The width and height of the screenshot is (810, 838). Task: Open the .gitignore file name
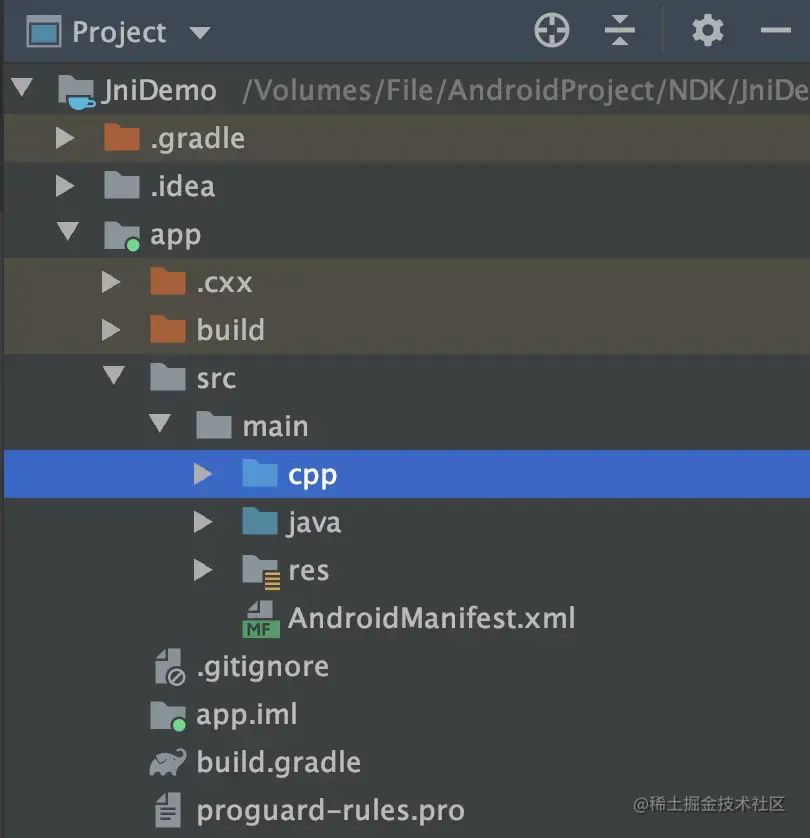click(x=263, y=668)
